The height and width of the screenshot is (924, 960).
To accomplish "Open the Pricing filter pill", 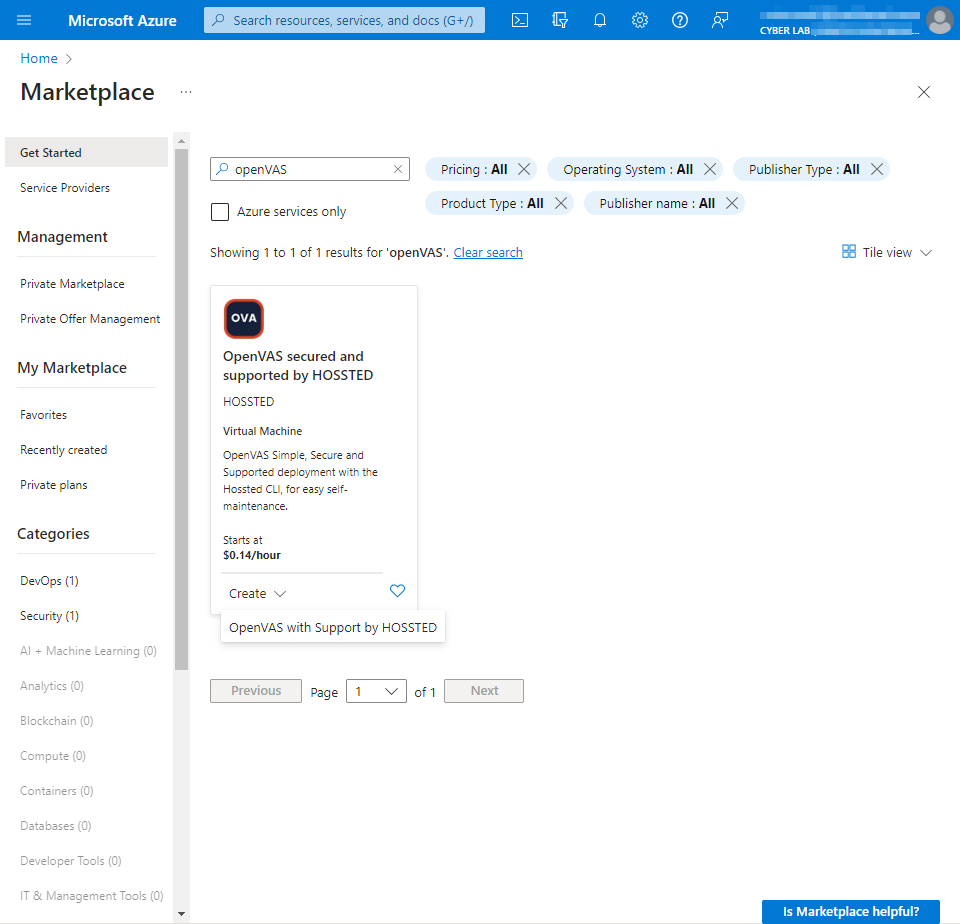I will 474,169.
